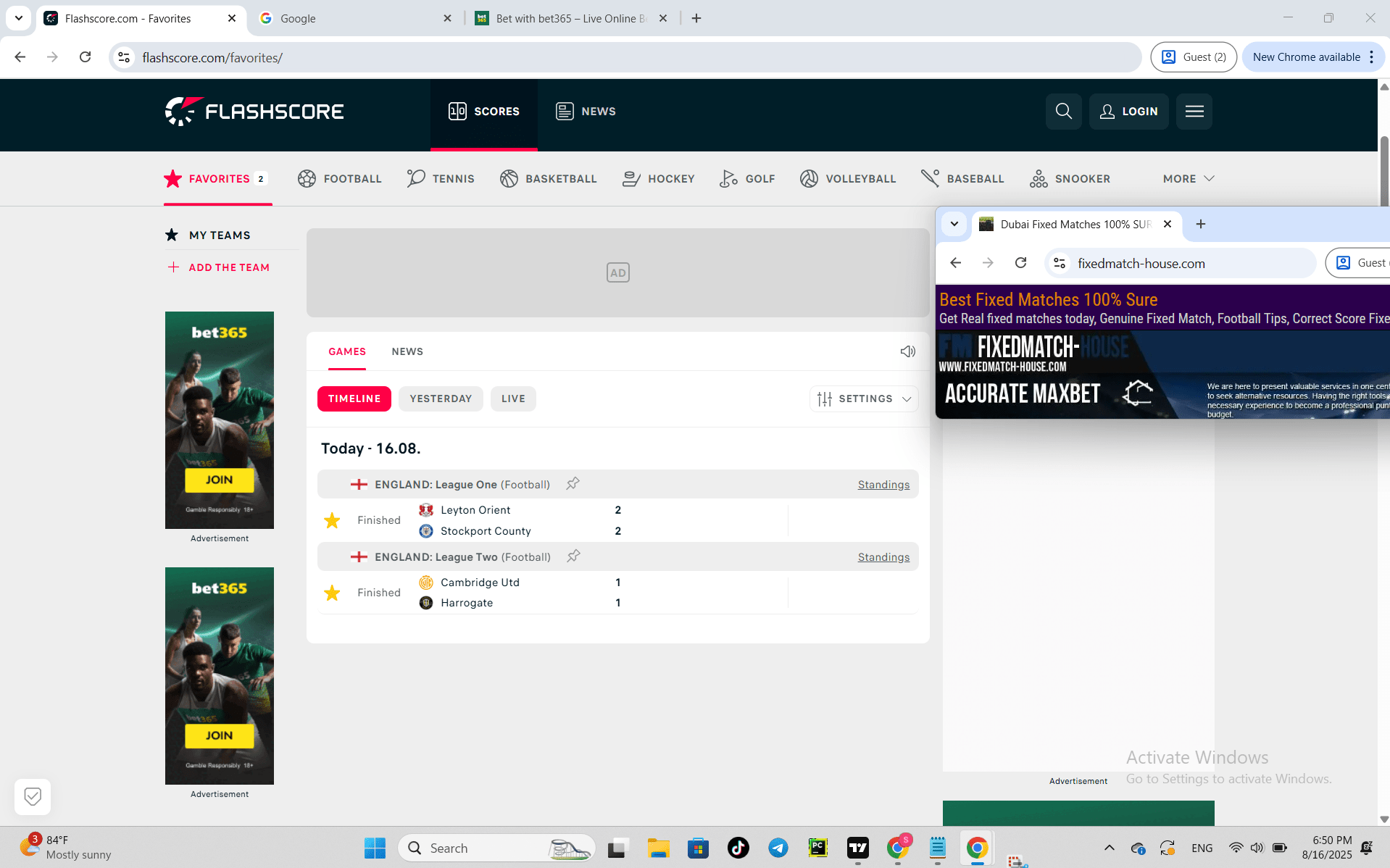The image size is (1390, 868).
Task: Open the Flashscore search icon
Action: pos(1063,111)
